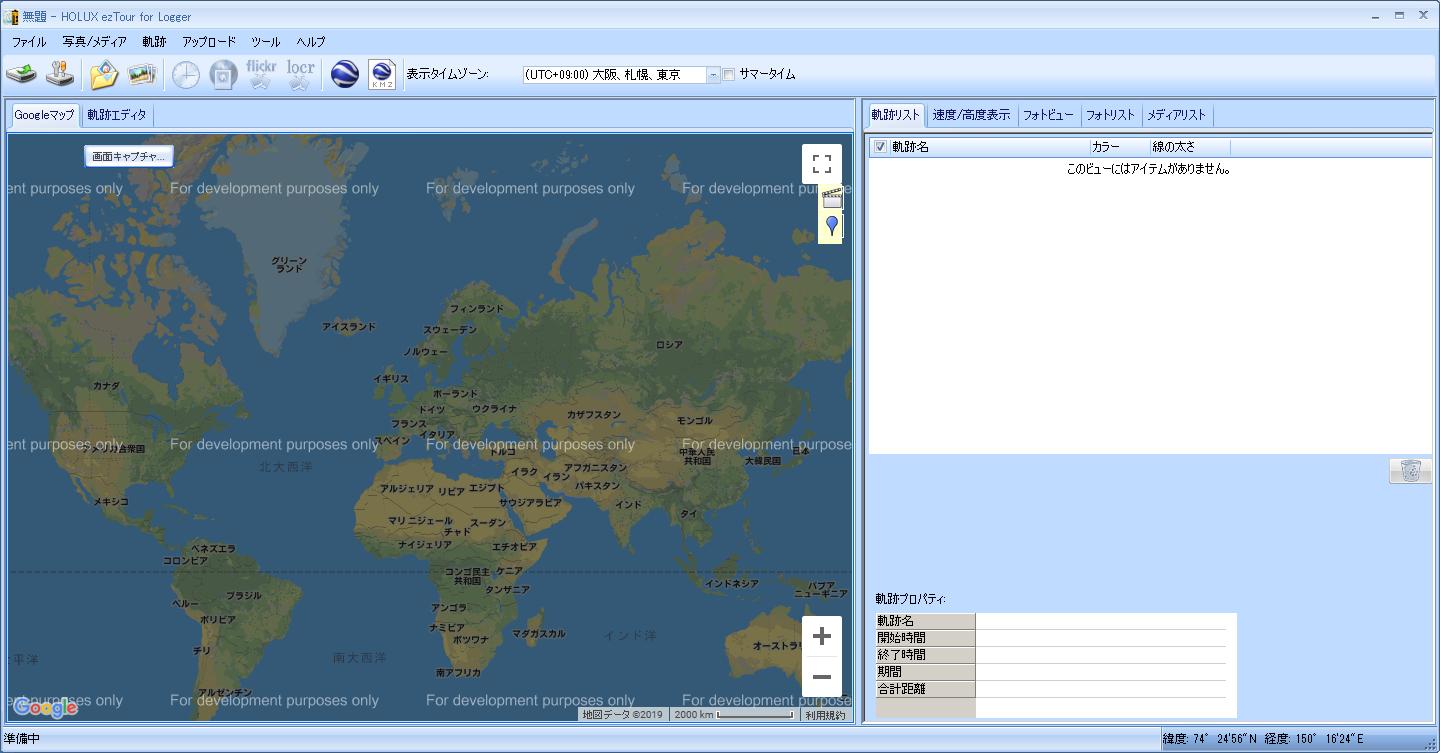Select the 軌跡リスト tab
This screenshot has height=753, width=1440.
[896, 115]
